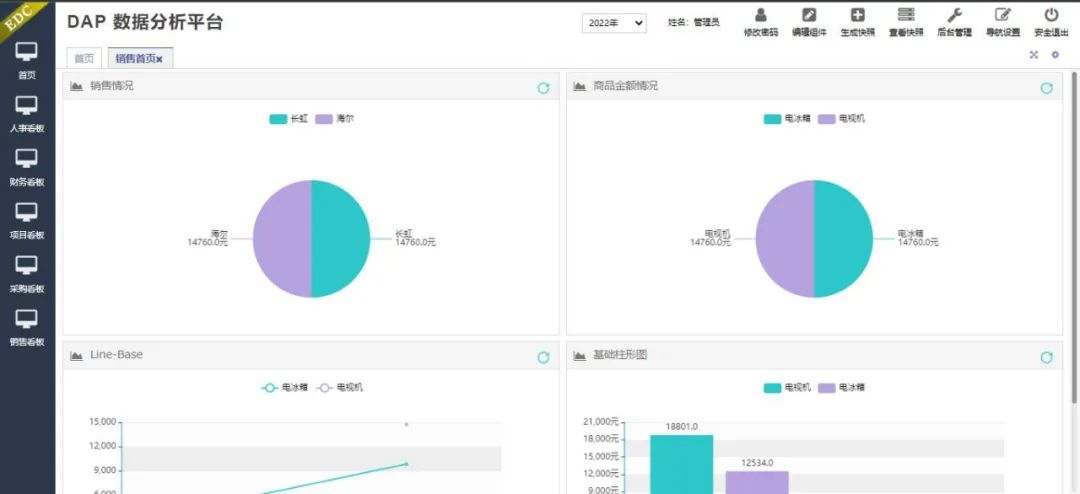Close the 销售首页 tab
This screenshot has height=494, width=1080.
(160, 59)
